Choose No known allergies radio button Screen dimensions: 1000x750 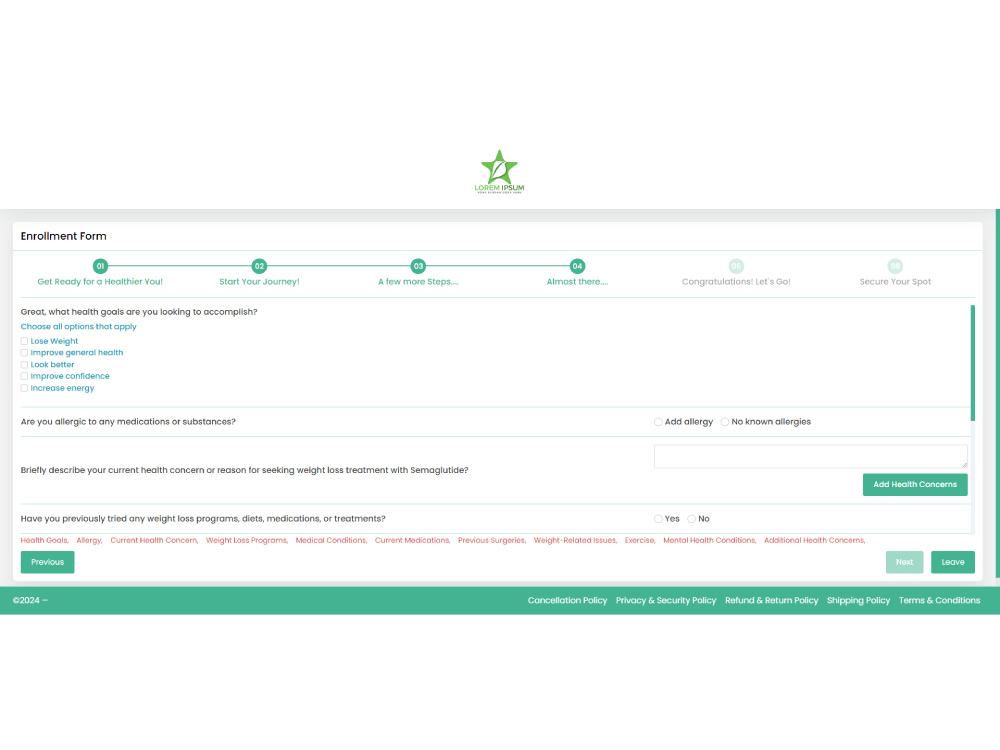(x=724, y=422)
